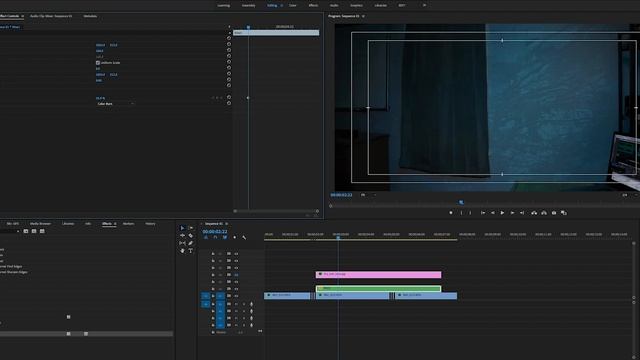Click Mark Out in the Program monitor
This screenshot has height=360, width=640.
pos(470,213)
